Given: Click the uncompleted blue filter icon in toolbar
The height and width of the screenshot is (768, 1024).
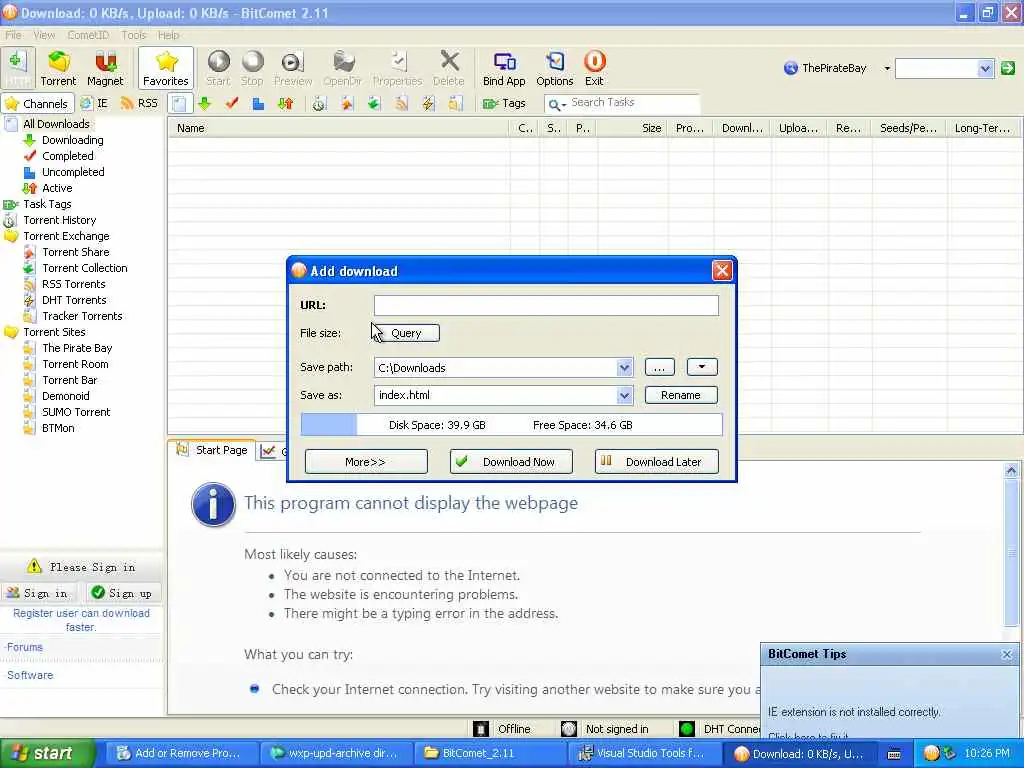Looking at the screenshot, I should click(258, 103).
